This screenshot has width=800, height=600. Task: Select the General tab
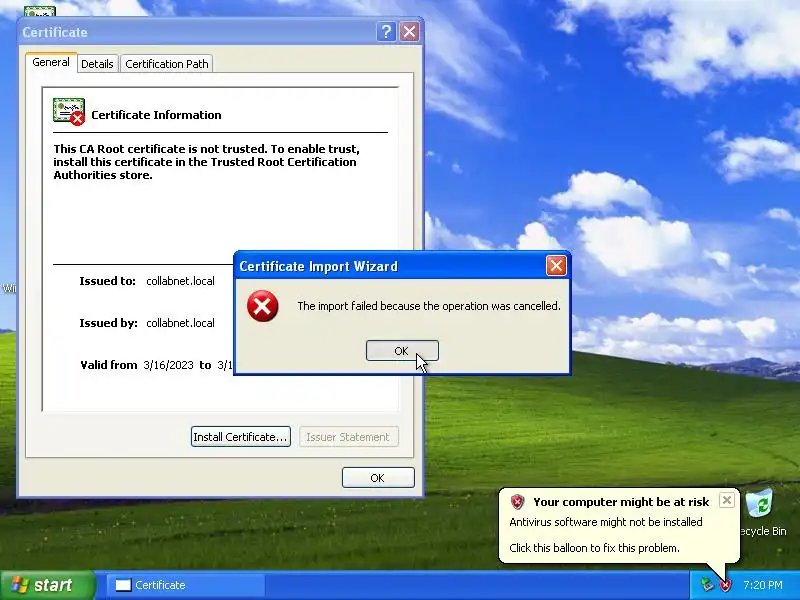pyautogui.click(x=51, y=62)
